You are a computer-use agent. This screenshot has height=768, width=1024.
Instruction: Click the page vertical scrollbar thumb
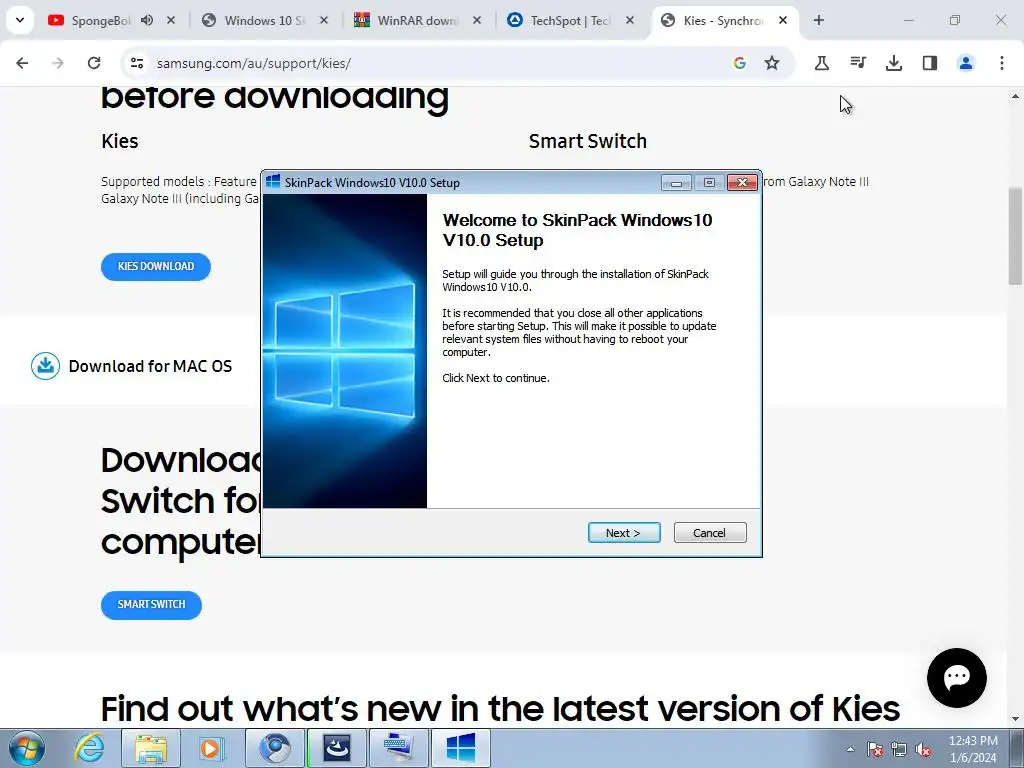(x=1015, y=236)
